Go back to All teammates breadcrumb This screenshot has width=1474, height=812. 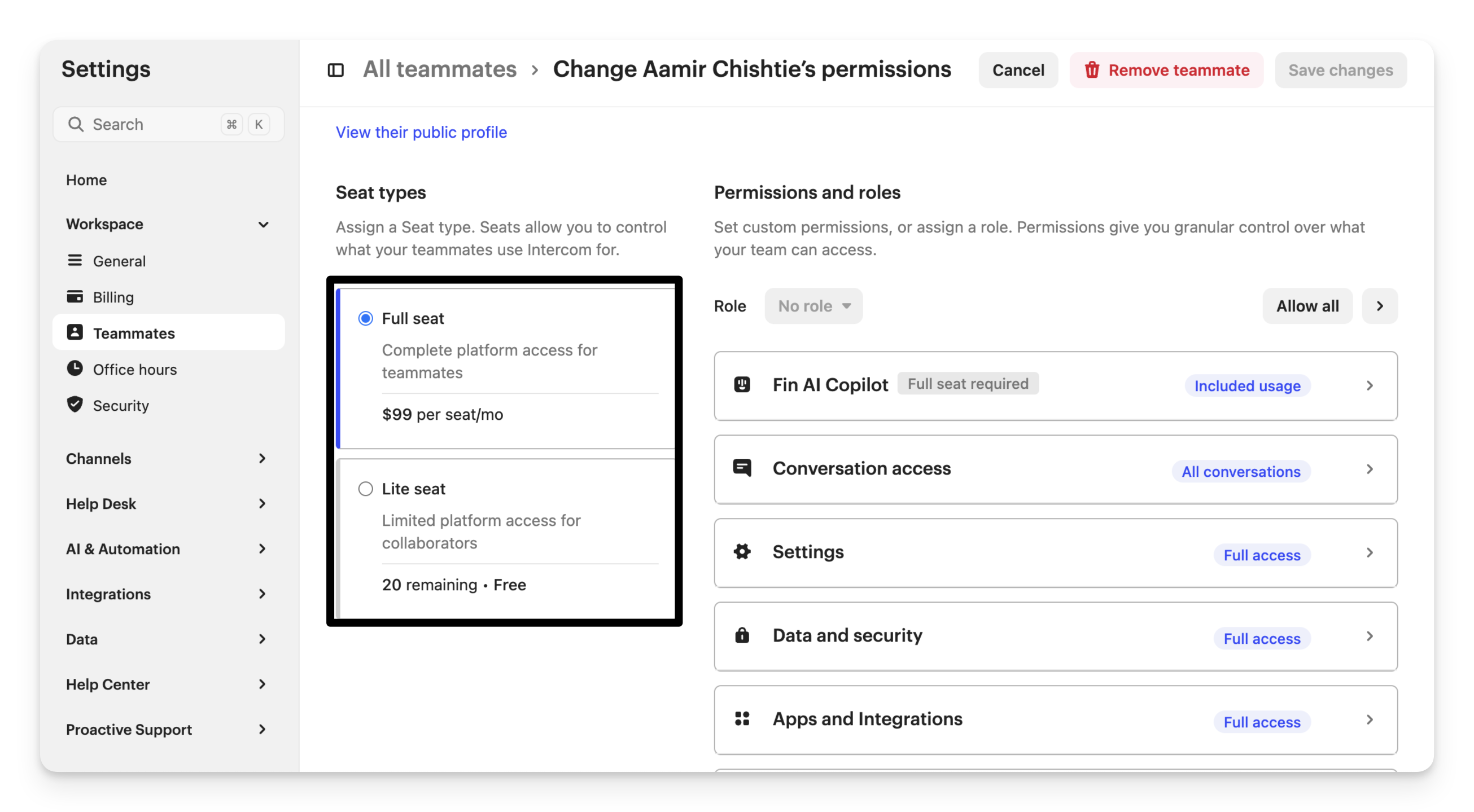click(x=439, y=69)
